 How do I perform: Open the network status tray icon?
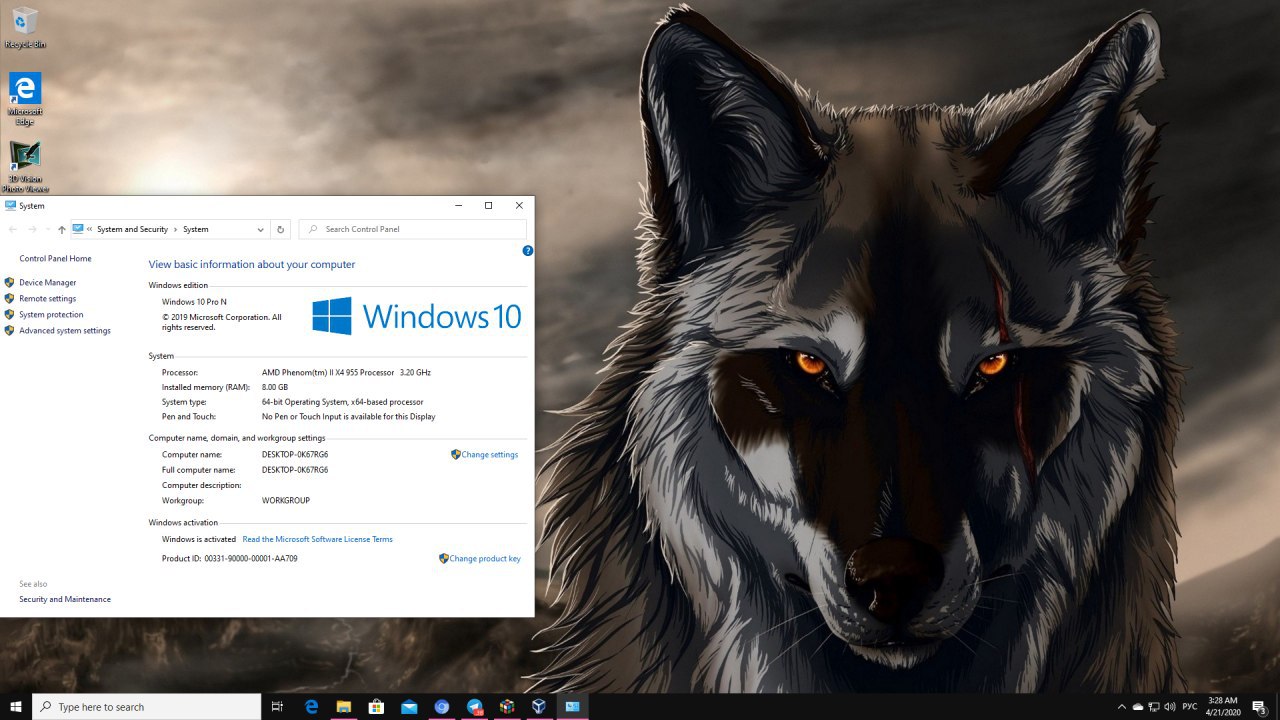[1154, 706]
